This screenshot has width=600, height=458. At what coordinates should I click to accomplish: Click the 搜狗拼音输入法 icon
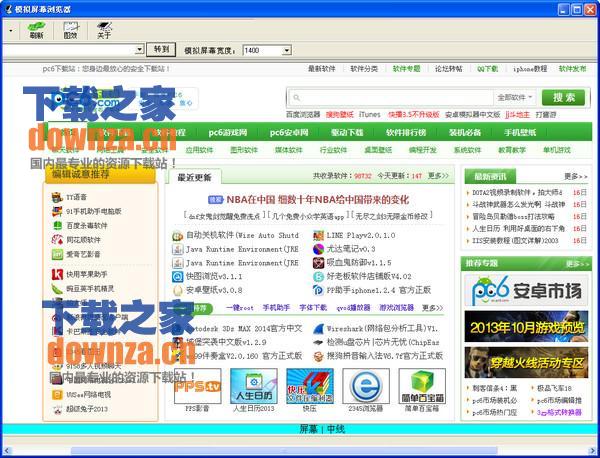(x=318, y=356)
